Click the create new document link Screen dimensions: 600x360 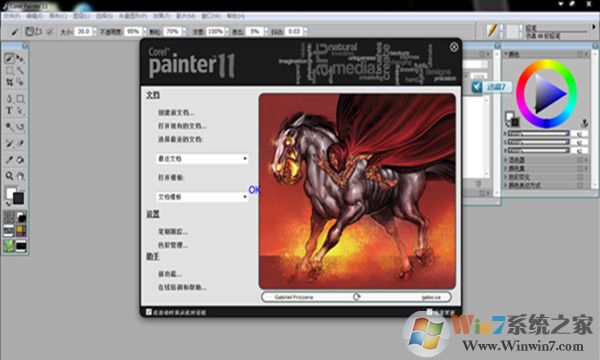[176, 112]
